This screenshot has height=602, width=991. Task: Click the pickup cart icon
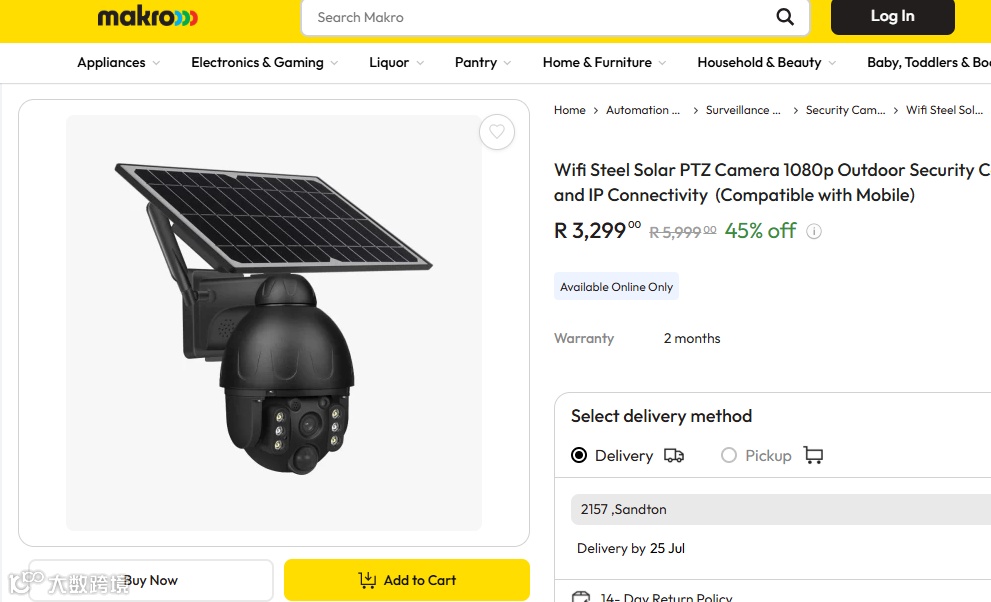813,456
